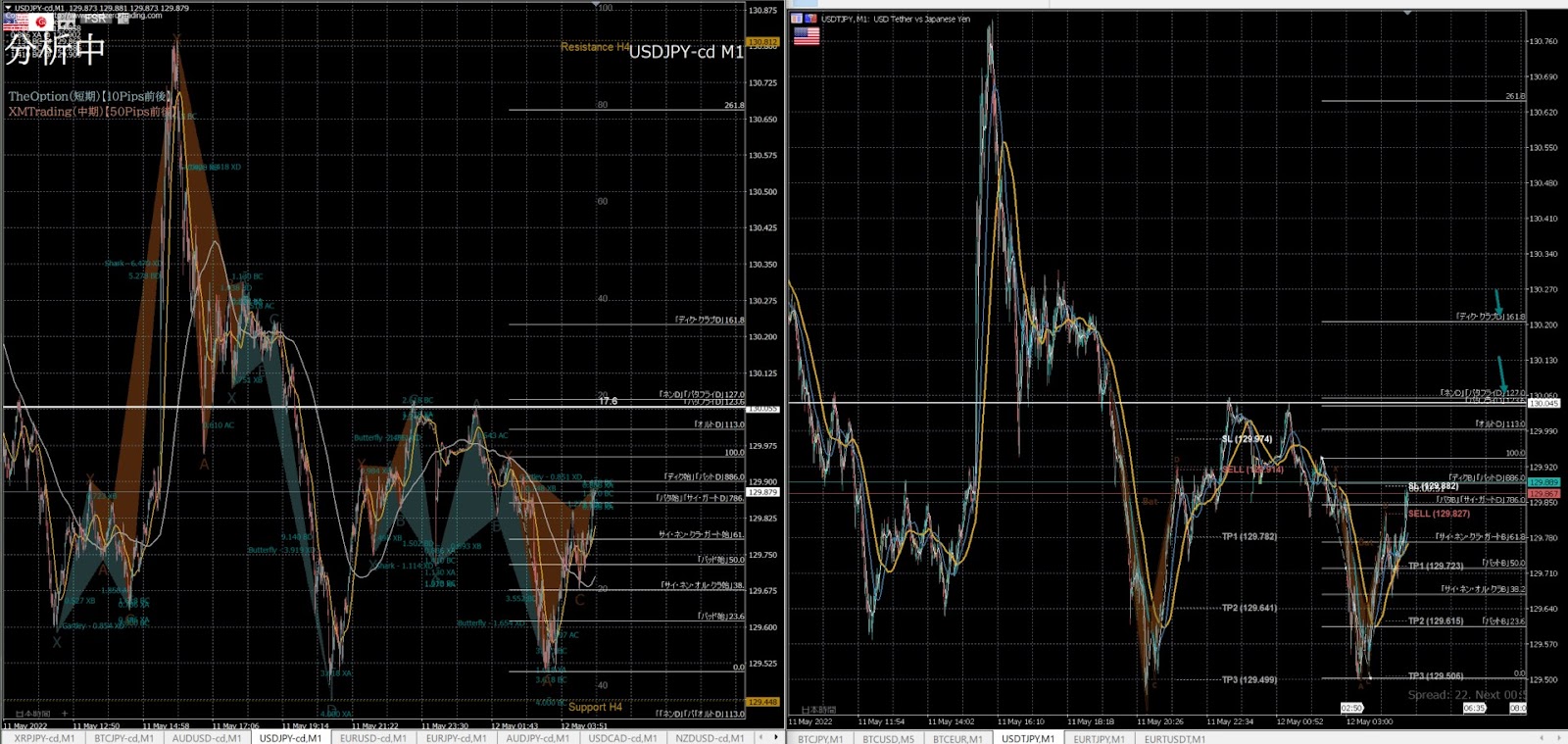1568x744 pixels.
Task: Switch to XRPJPY-cd,M1 chart tab
Action: click(x=44, y=738)
